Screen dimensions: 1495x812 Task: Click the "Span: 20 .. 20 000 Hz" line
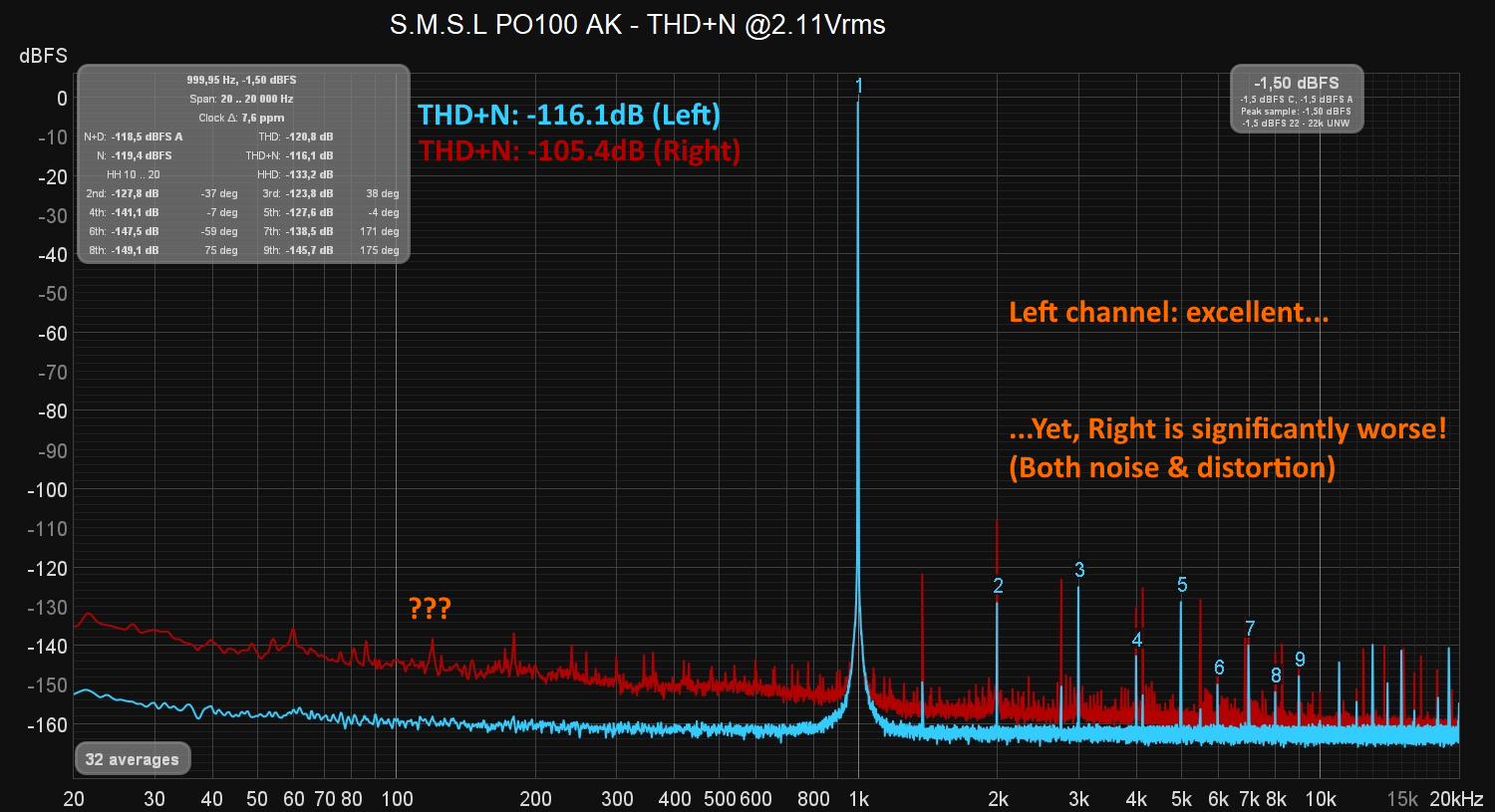pos(241,99)
